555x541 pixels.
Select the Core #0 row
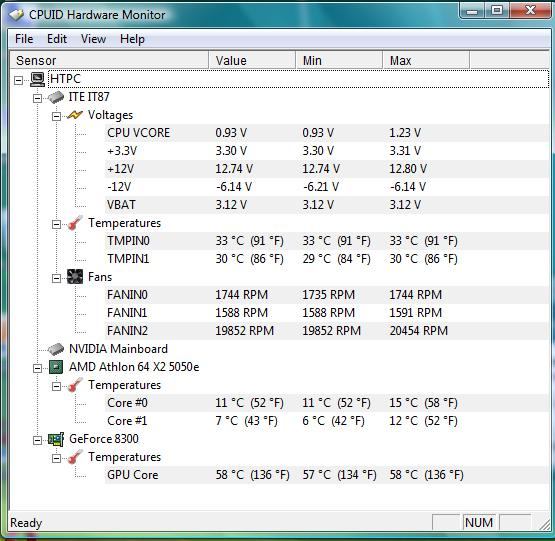327,403
